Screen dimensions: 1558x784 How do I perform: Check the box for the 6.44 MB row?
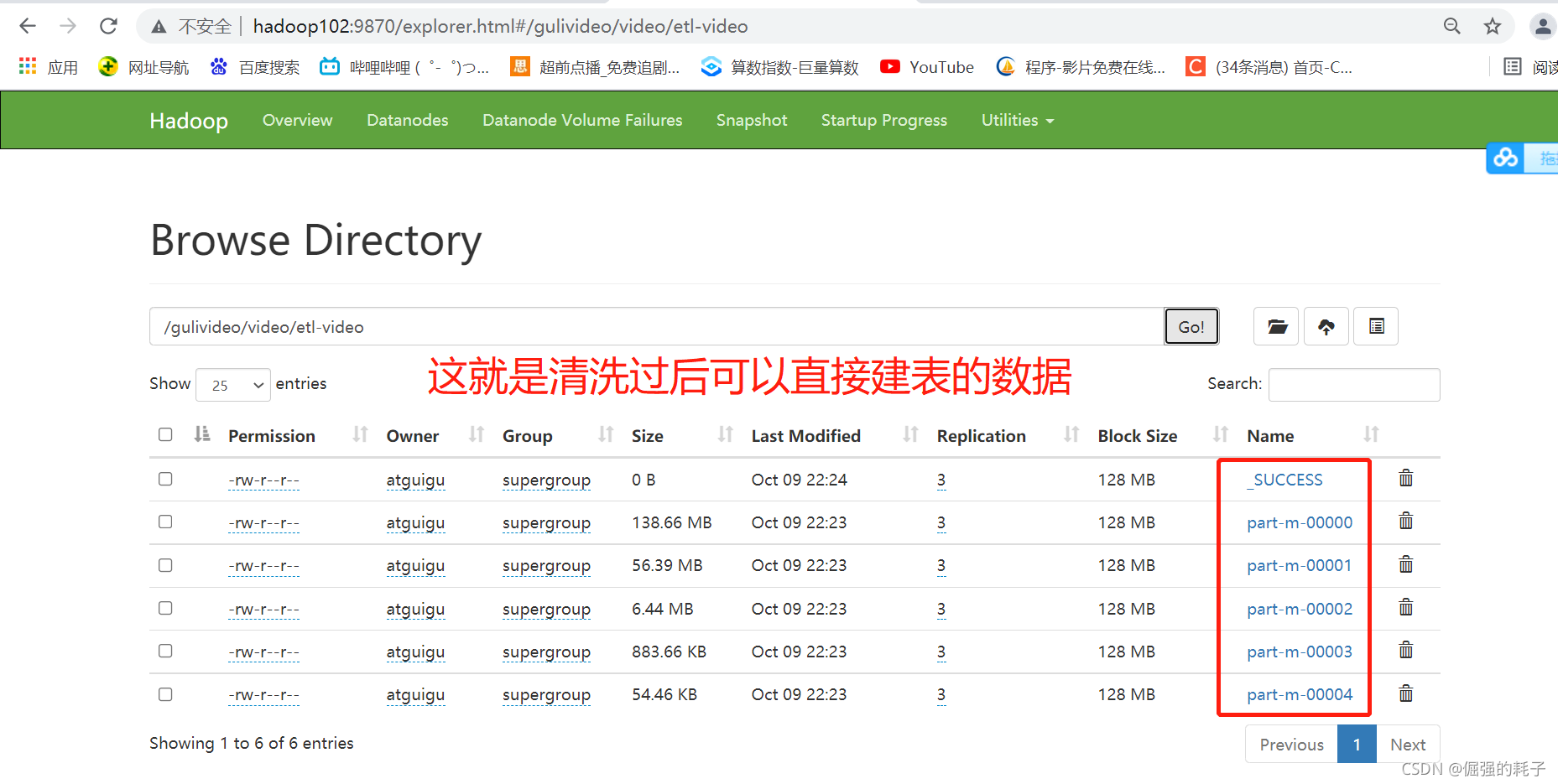165,608
